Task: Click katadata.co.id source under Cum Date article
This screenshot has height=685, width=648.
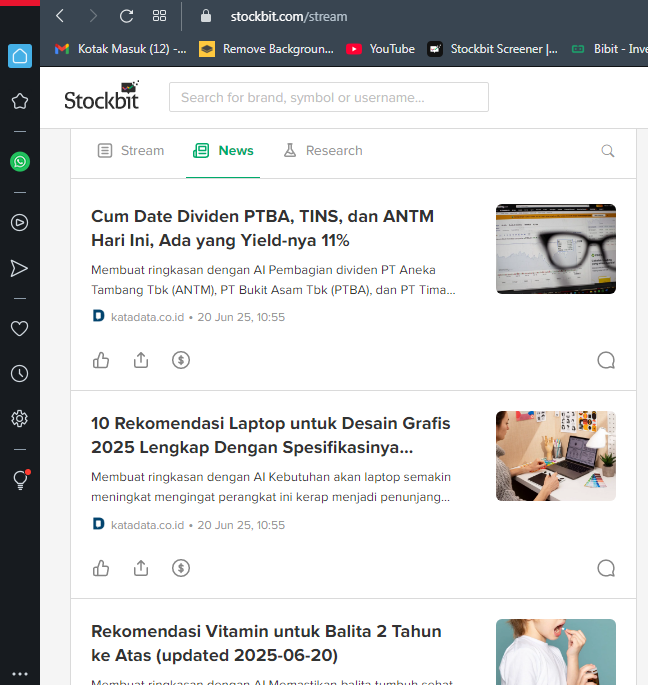Action: 147,317
